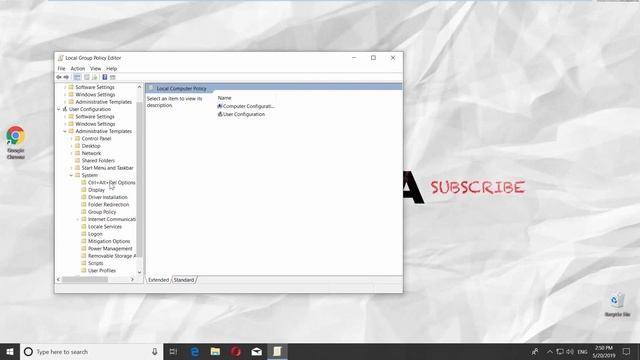
Task: Expand Windows Settings under User Configuration
Action: 65,124
